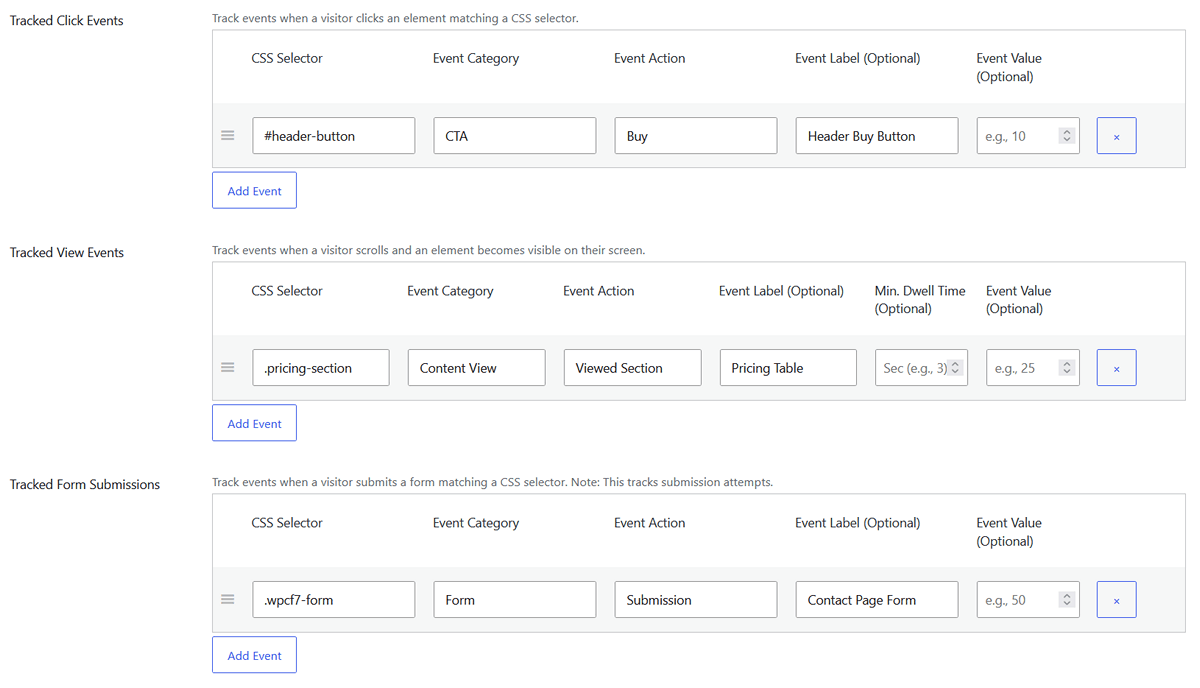Add Event under Tracked View Events

click(254, 423)
